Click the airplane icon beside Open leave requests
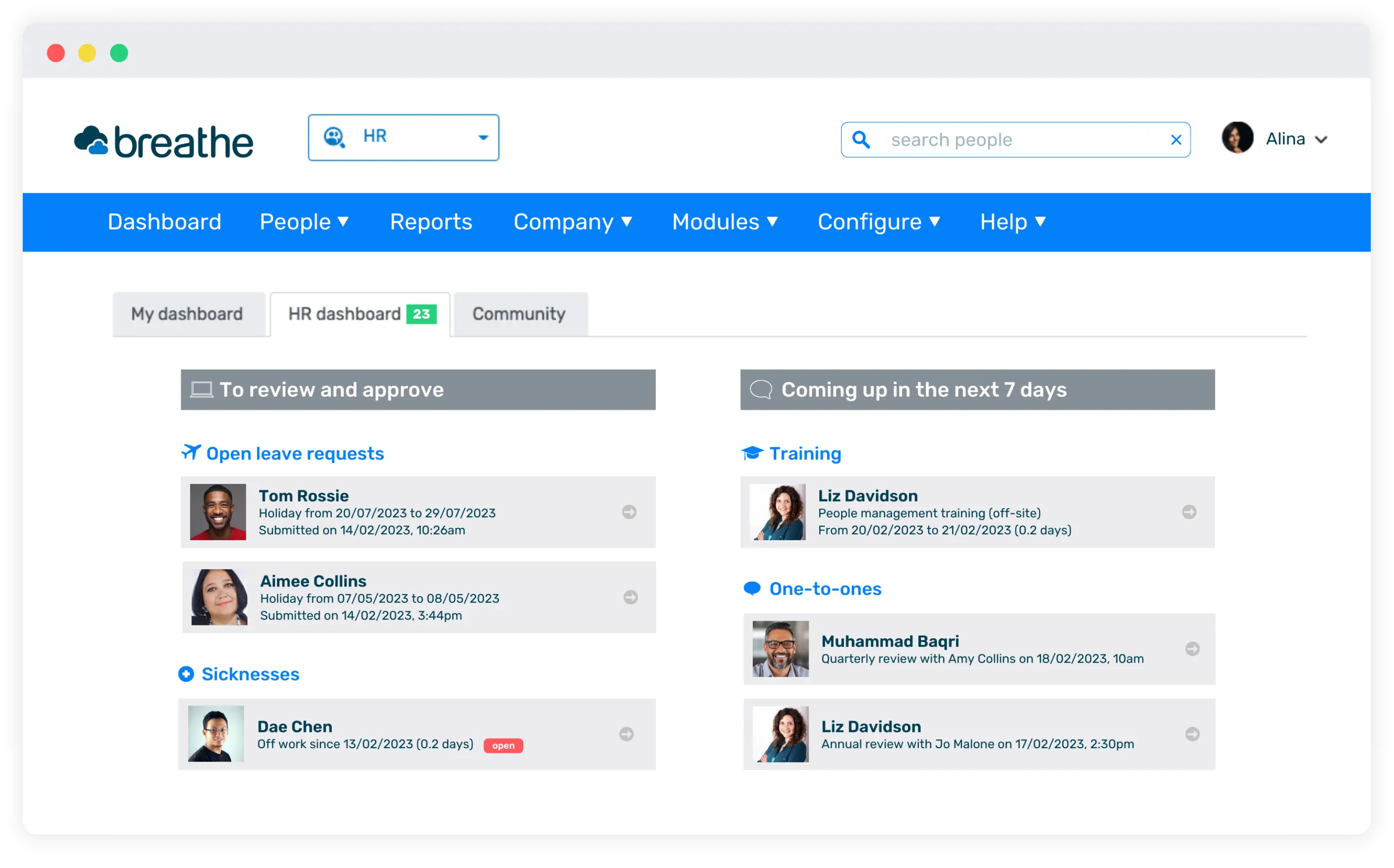Screen dimensions: 1394x868 (x=191, y=452)
